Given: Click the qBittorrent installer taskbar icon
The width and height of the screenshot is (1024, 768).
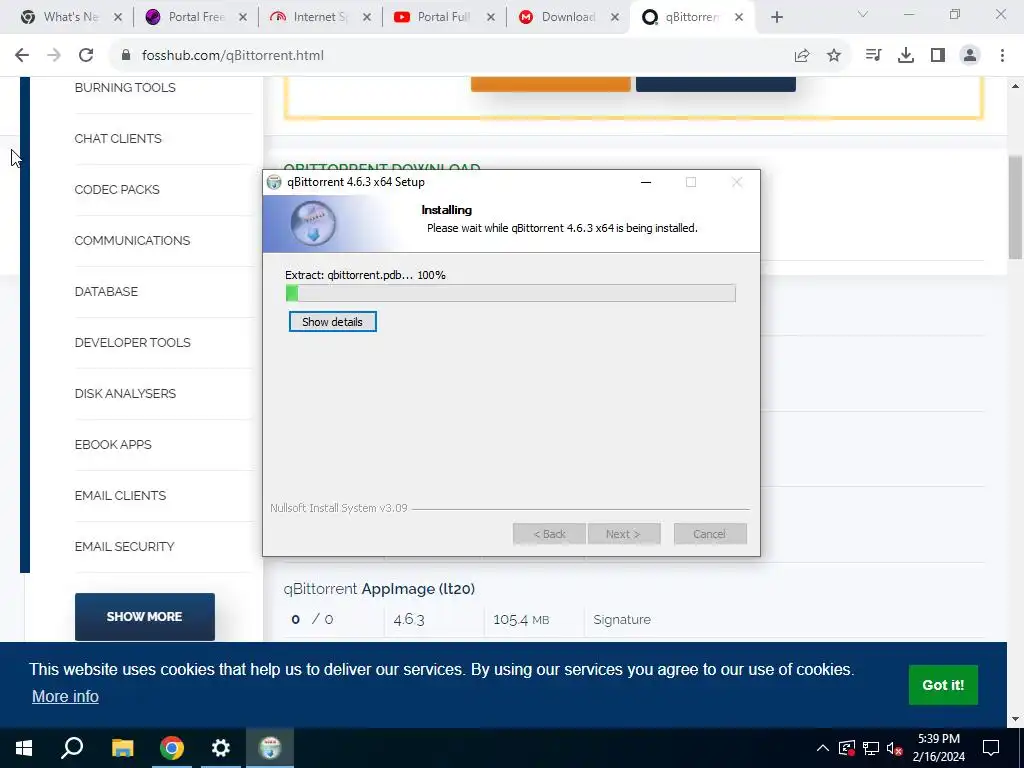Looking at the screenshot, I should [270, 748].
